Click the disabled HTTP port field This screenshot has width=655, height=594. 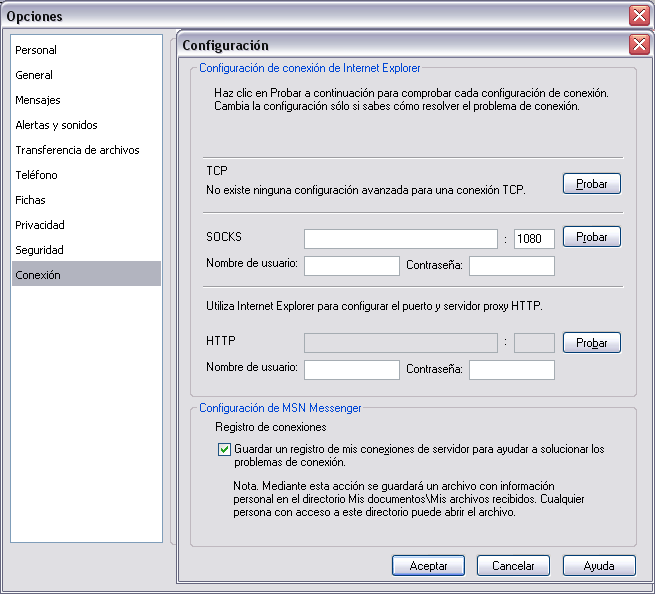pos(534,343)
